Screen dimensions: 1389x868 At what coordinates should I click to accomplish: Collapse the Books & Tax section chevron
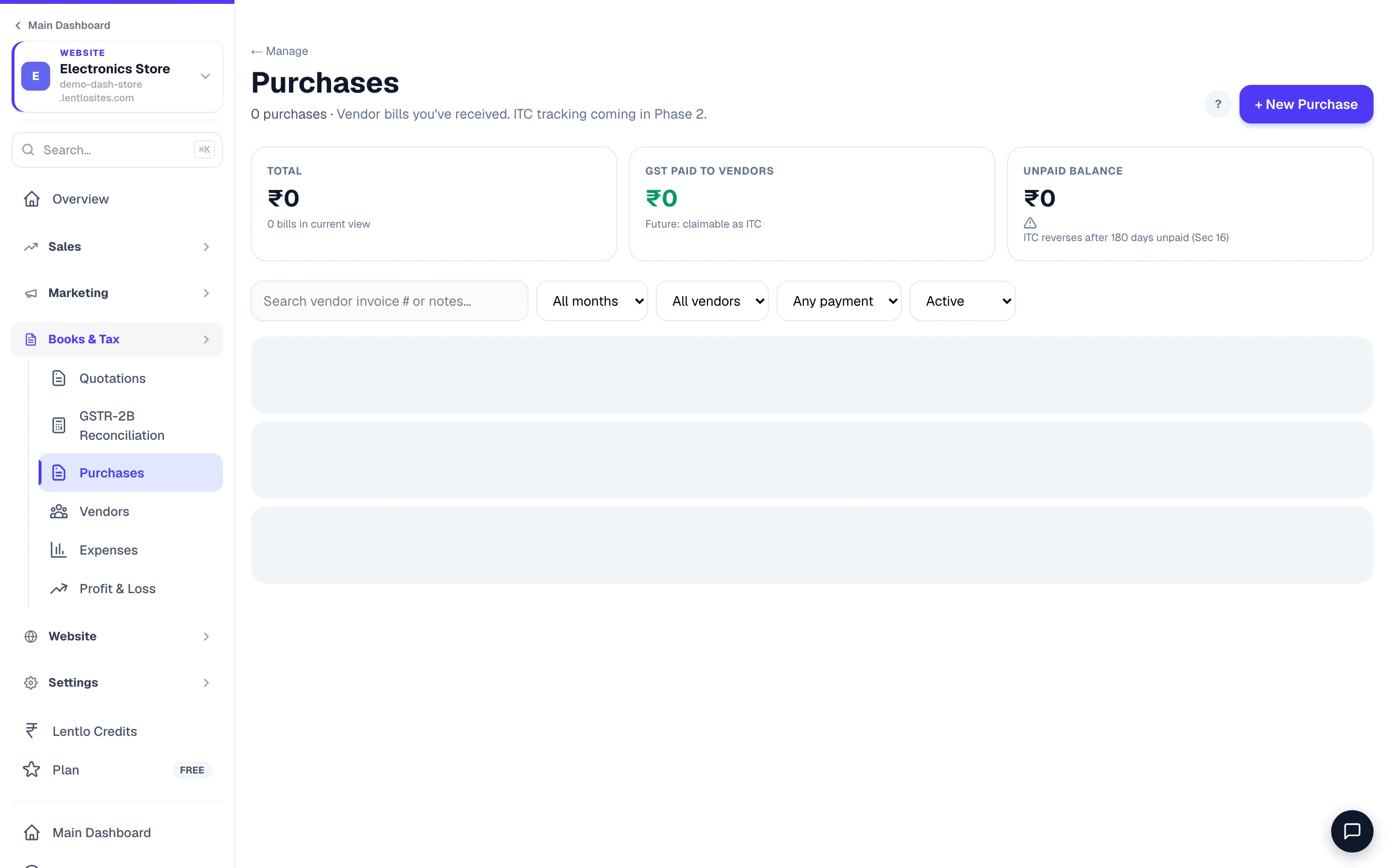(206, 339)
